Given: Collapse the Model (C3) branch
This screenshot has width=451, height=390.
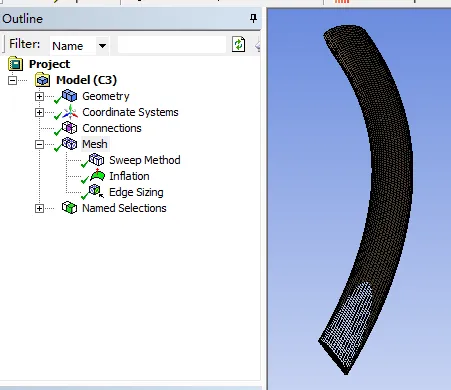Looking at the screenshot, I should point(12,80).
